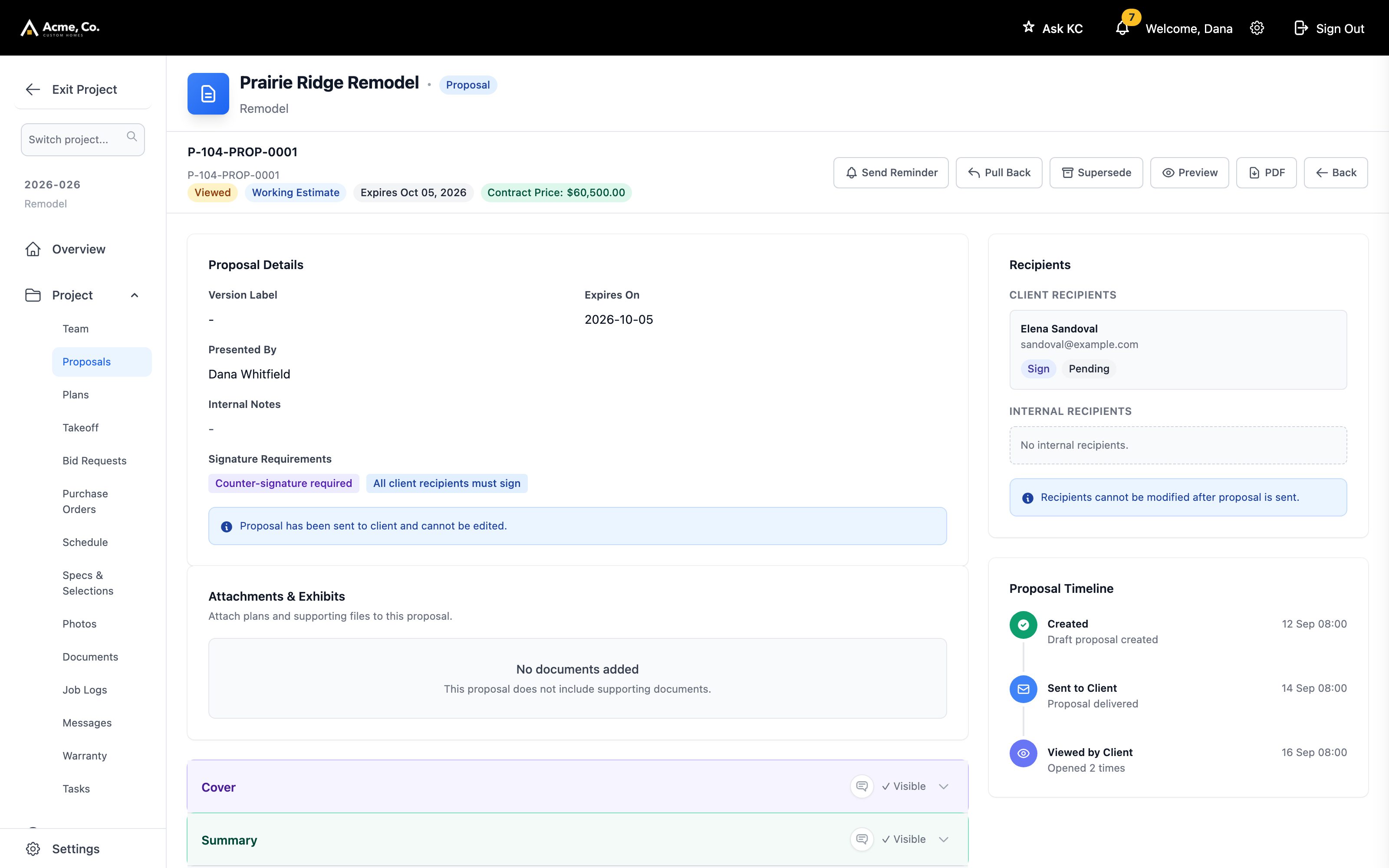Download the proposal as PDF

[1266, 173]
